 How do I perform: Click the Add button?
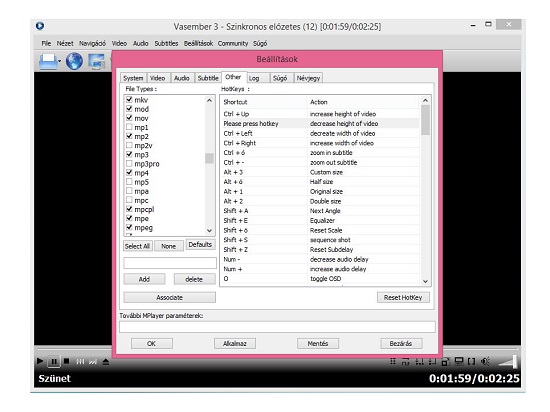(x=144, y=279)
